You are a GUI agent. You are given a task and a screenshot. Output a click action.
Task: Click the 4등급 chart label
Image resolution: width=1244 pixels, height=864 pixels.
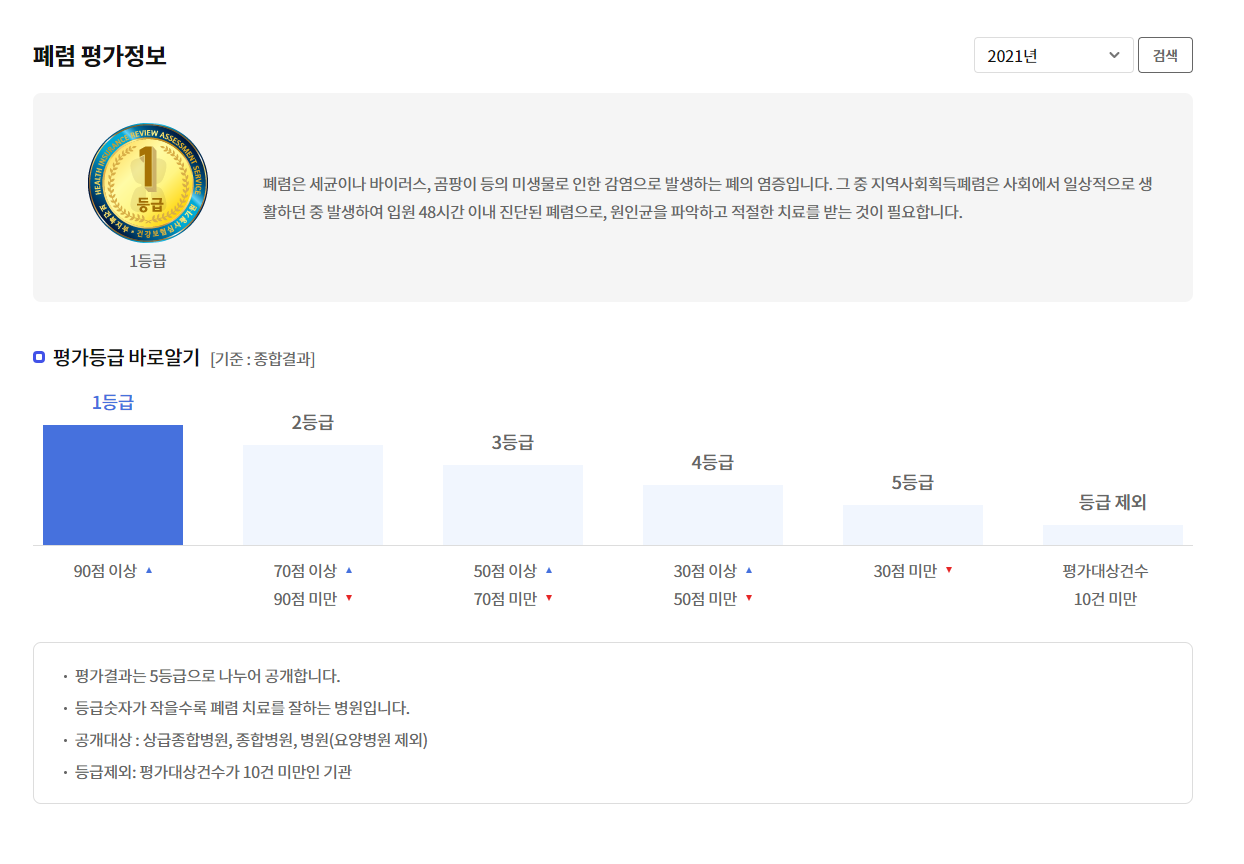pos(713,462)
